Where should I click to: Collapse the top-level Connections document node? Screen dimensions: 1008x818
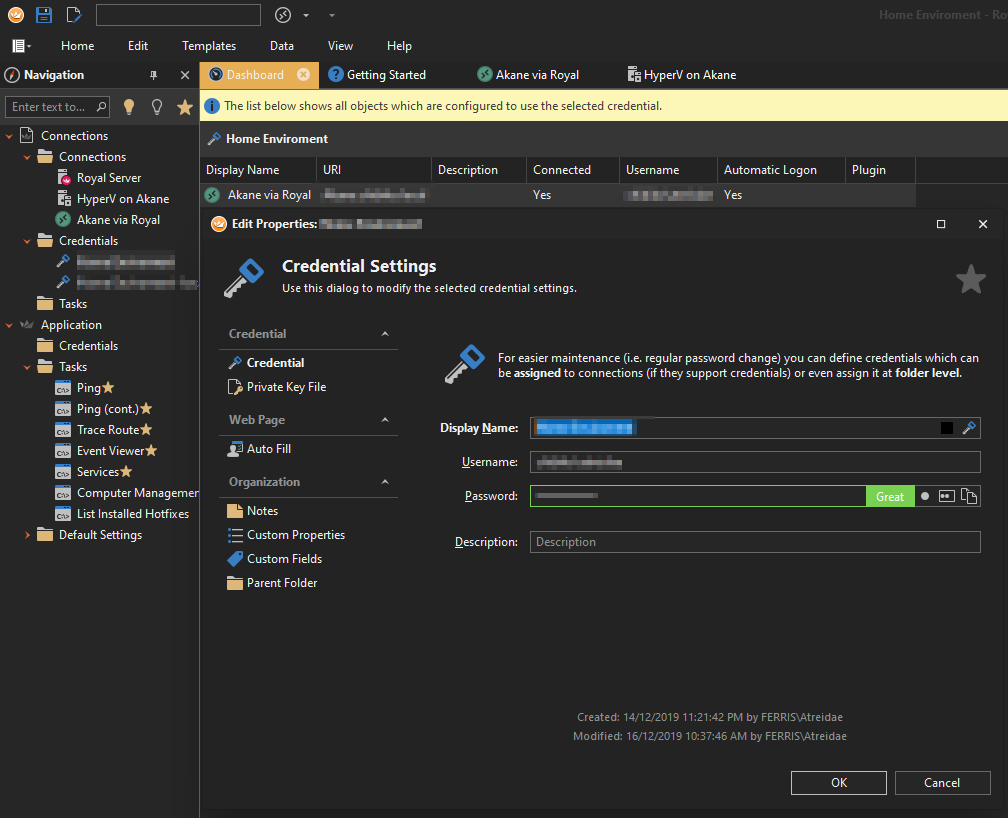click(x=9, y=136)
